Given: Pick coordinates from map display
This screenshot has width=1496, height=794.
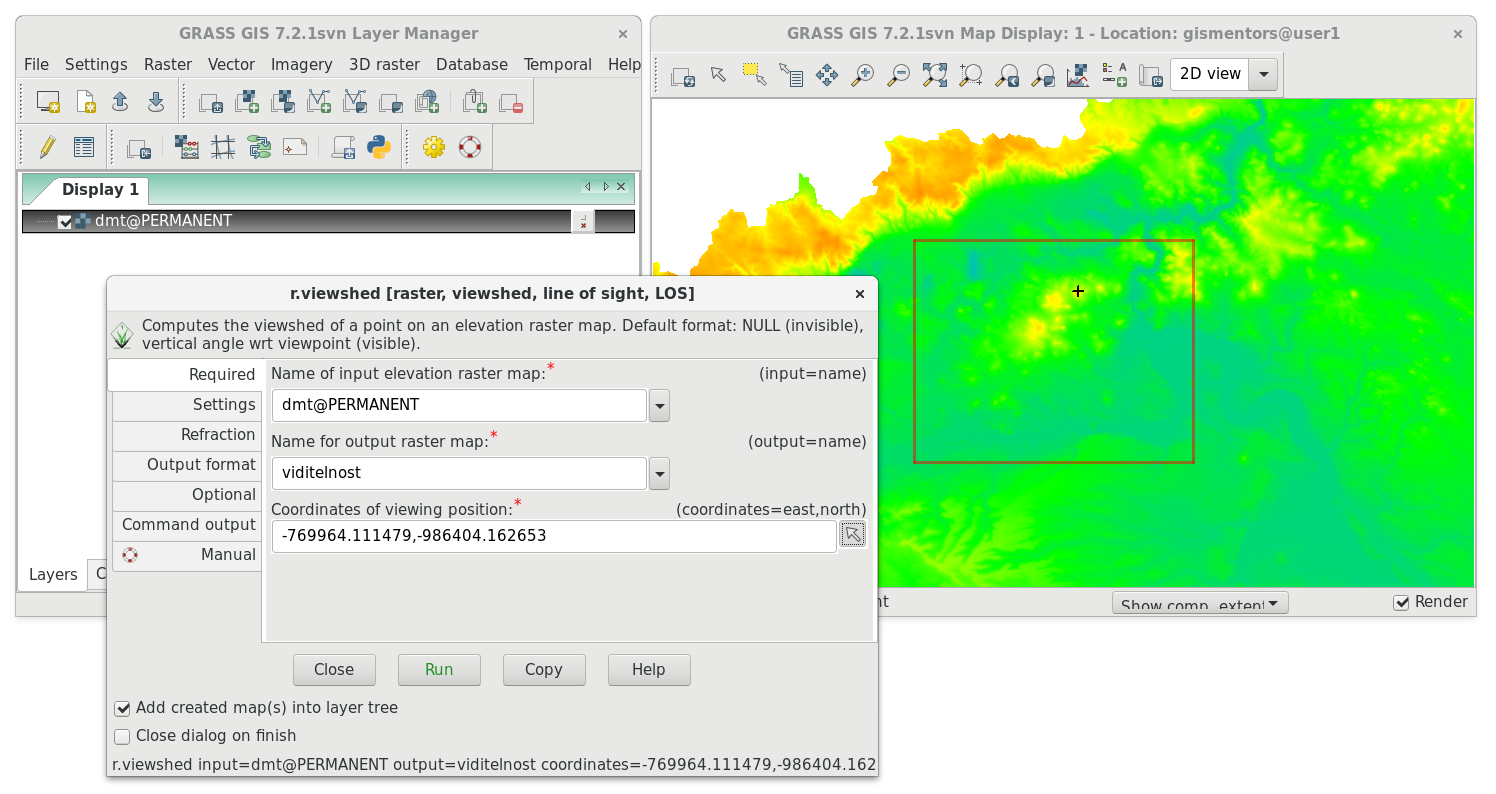Looking at the screenshot, I should point(852,535).
